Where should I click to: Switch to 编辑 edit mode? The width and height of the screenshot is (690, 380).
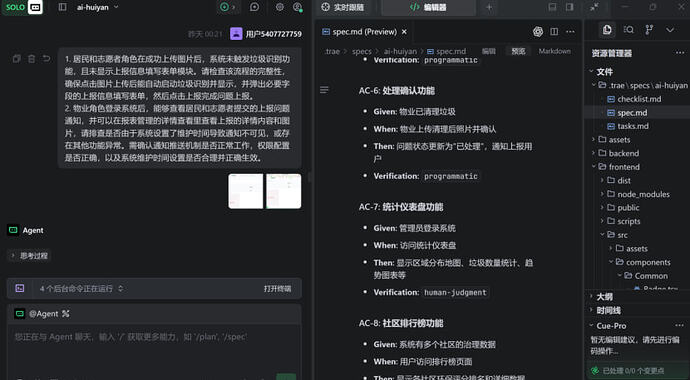pos(488,51)
